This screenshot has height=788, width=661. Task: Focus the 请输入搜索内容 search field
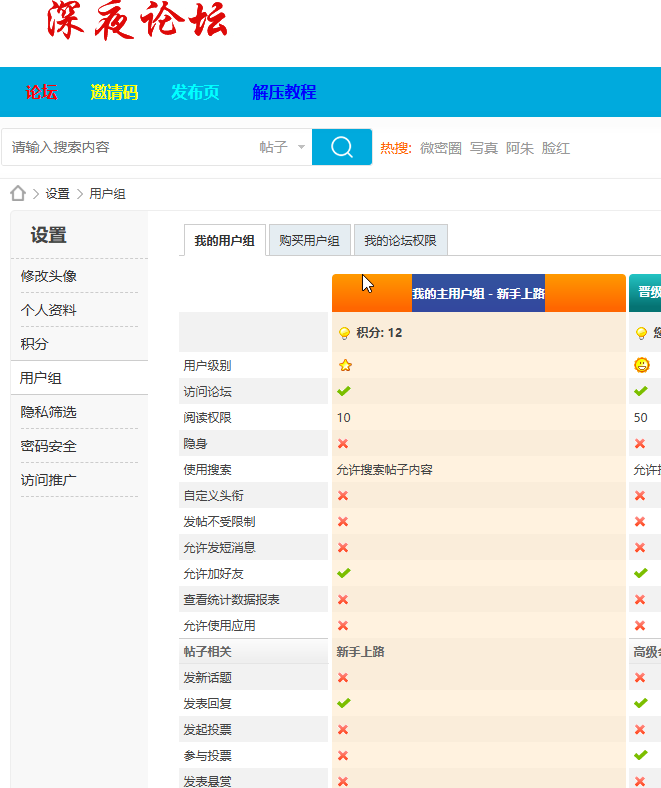(x=131, y=147)
